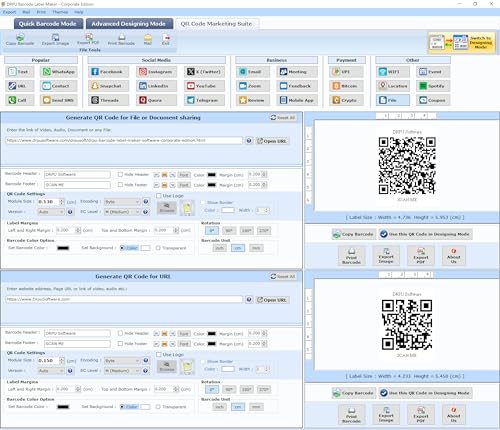The height and width of the screenshot is (430, 500).
Task: Tick Hide Footer checkbox in File panel
Action: click(120, 185)
